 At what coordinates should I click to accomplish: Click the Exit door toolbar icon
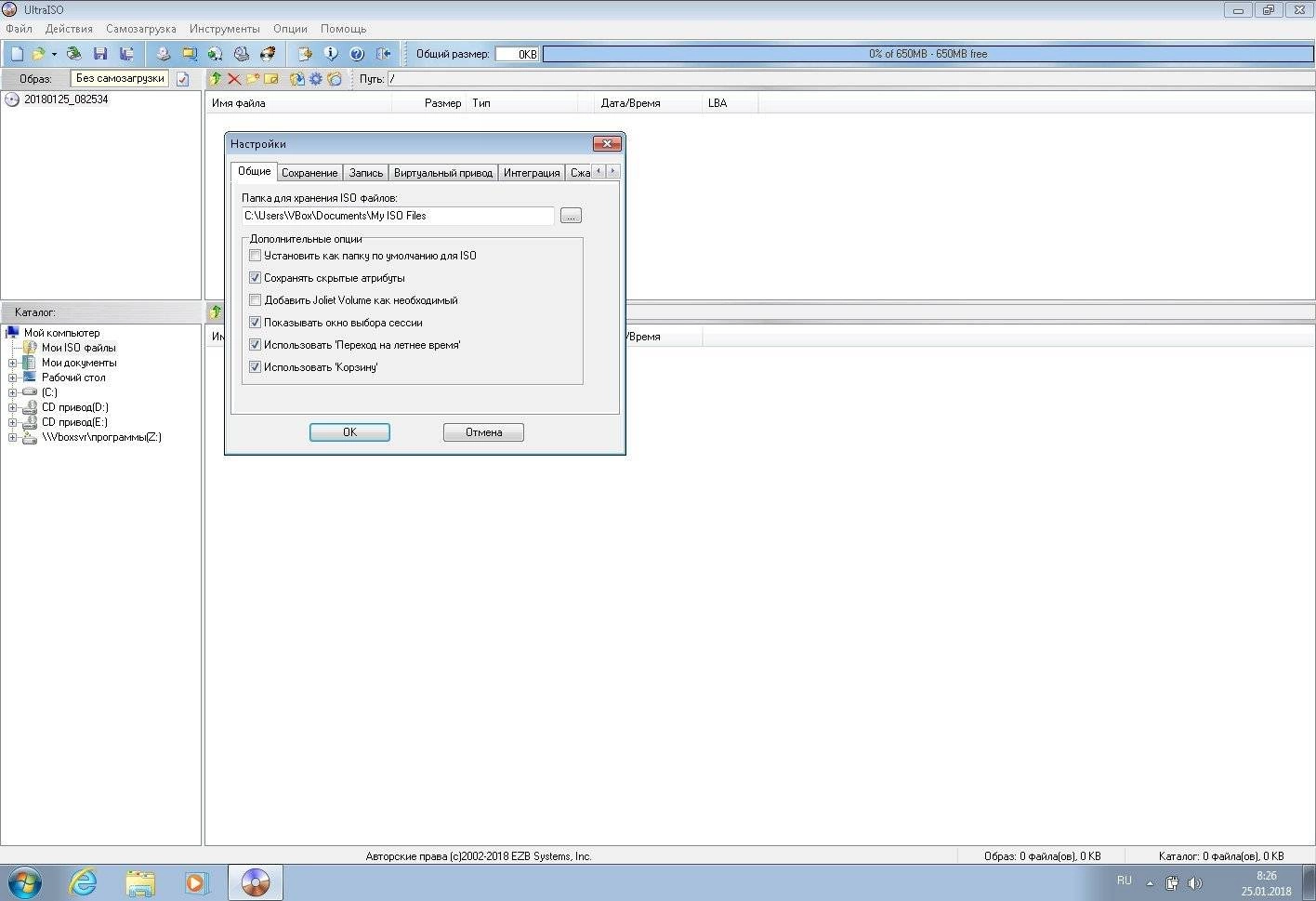click(383, 54)
